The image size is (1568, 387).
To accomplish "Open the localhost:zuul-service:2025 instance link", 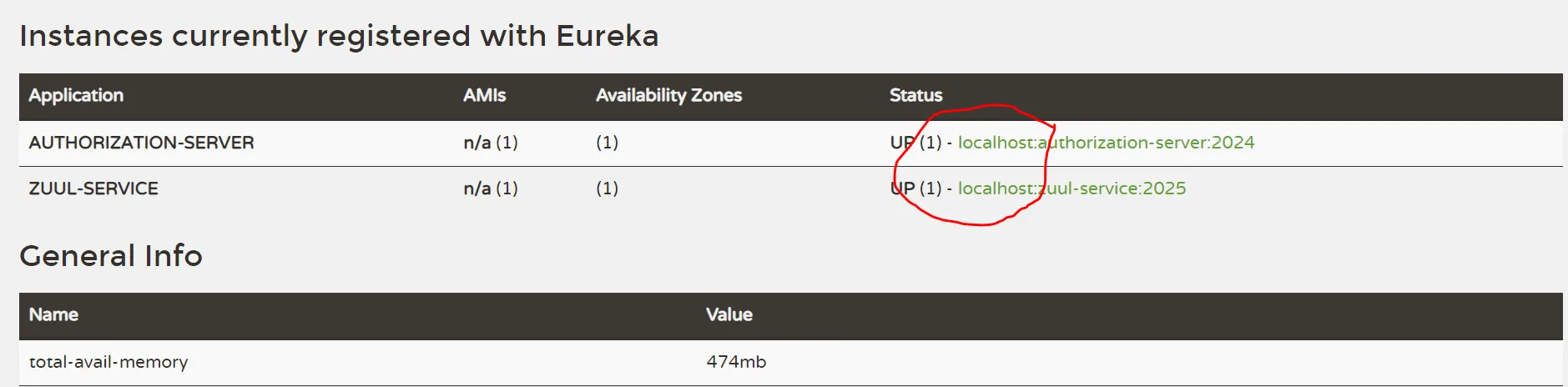I will [1071, 188].
